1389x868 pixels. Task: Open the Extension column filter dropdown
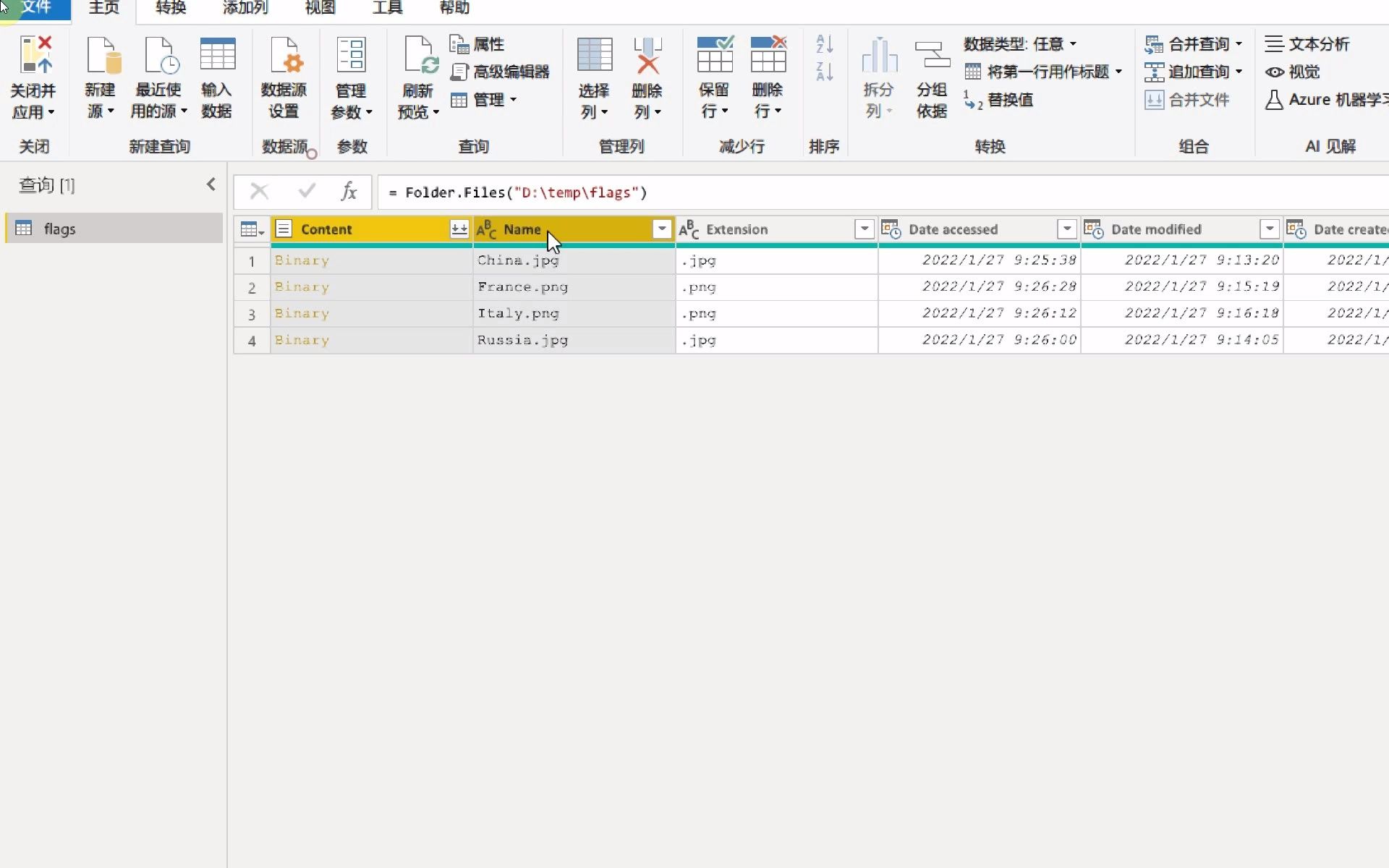[864, 229]
